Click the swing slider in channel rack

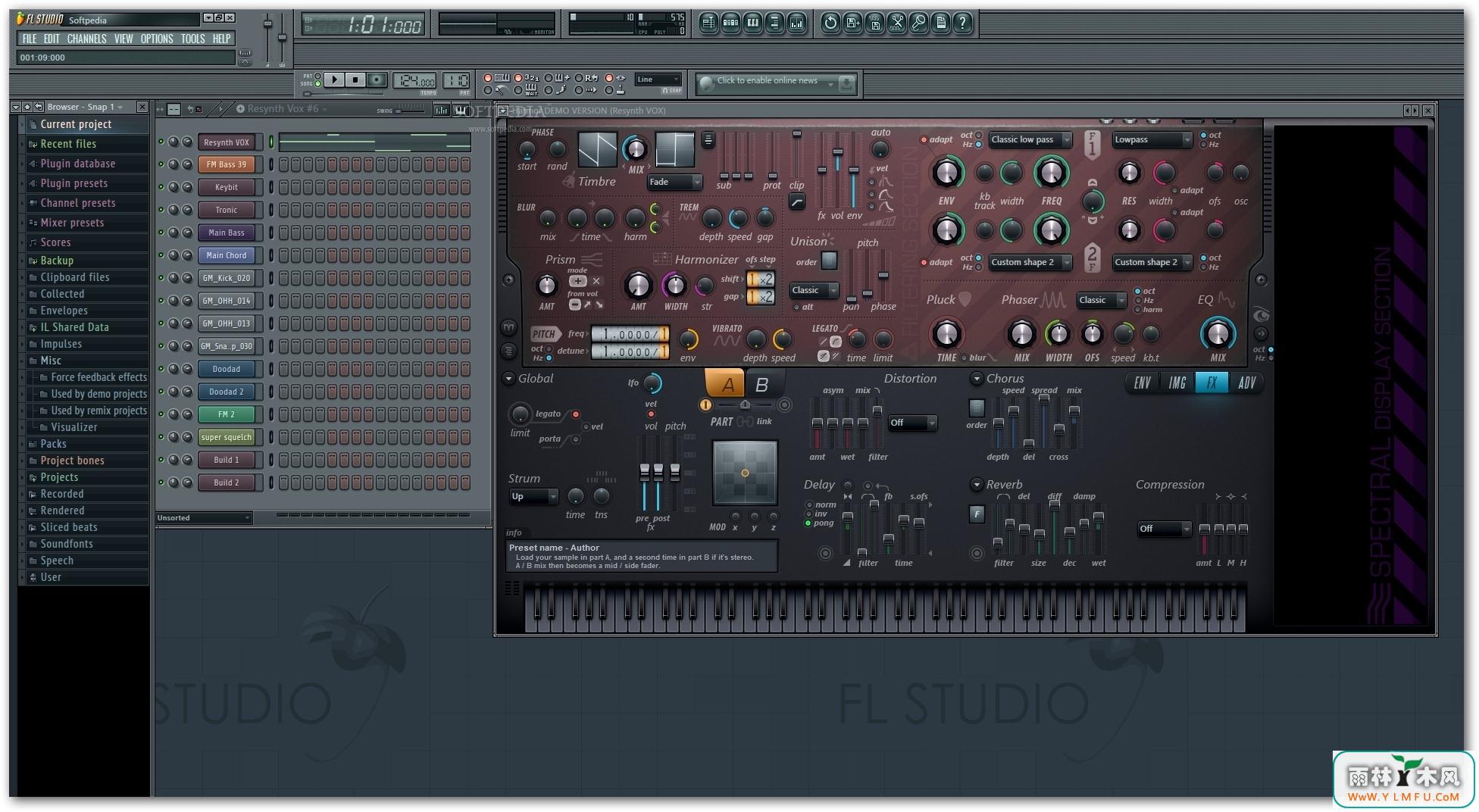[x=411, y=111]
